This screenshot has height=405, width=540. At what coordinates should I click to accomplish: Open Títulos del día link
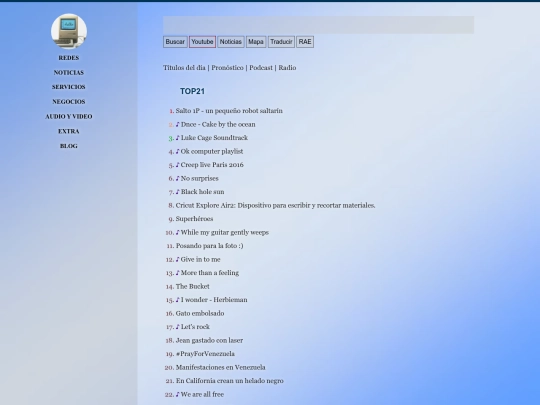(x=184, y=68)
